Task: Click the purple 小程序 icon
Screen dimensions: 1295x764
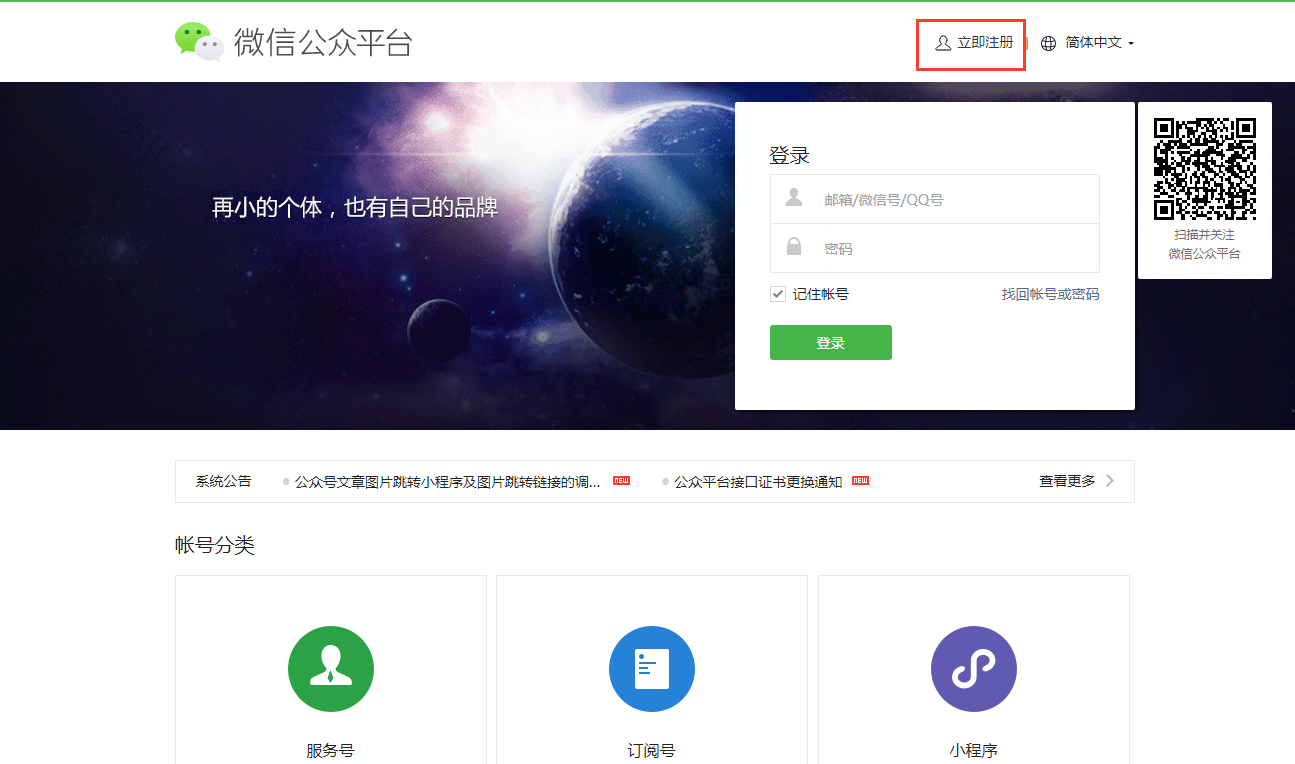Action: click(x=973, y=669)
